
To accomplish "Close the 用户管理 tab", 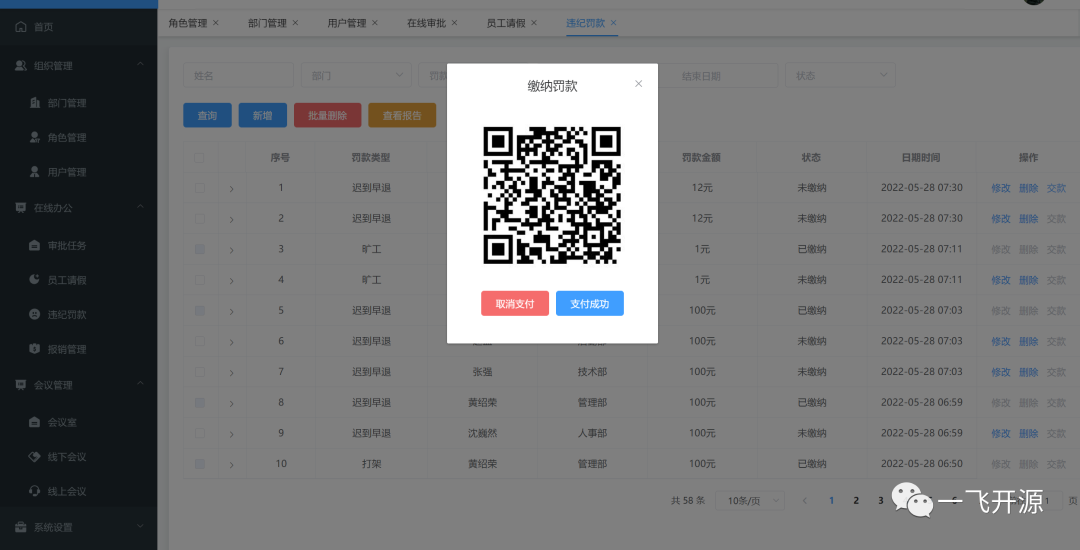I will 375,23.
